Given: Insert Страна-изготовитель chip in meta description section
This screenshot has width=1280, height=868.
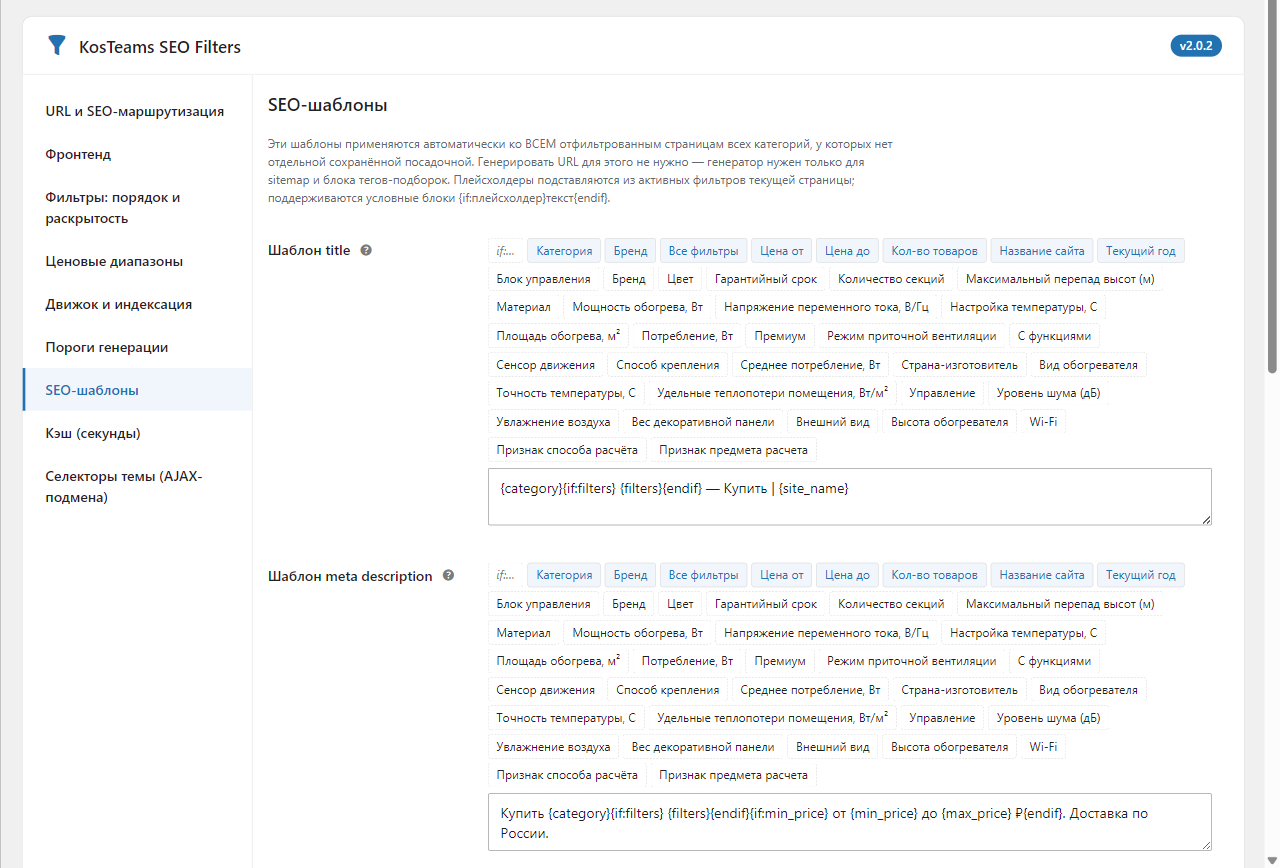Looking at the screenshot, I should coord(959,690).
